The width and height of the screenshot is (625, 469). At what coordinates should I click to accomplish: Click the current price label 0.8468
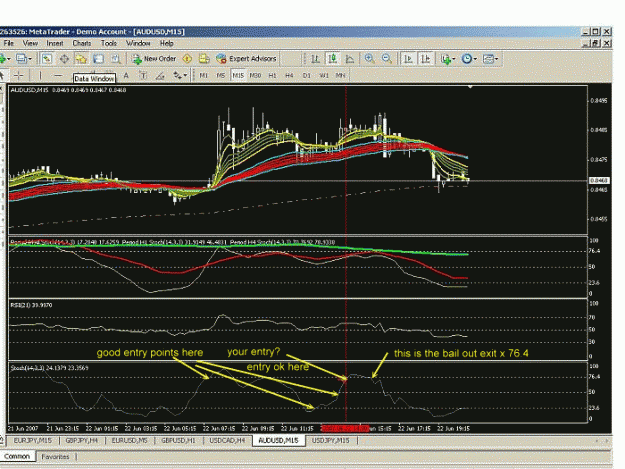click(599, 181)
